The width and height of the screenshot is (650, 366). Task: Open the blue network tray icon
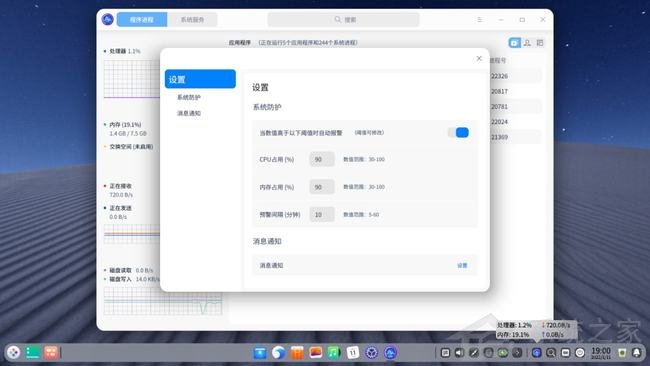tap(536, 353)
